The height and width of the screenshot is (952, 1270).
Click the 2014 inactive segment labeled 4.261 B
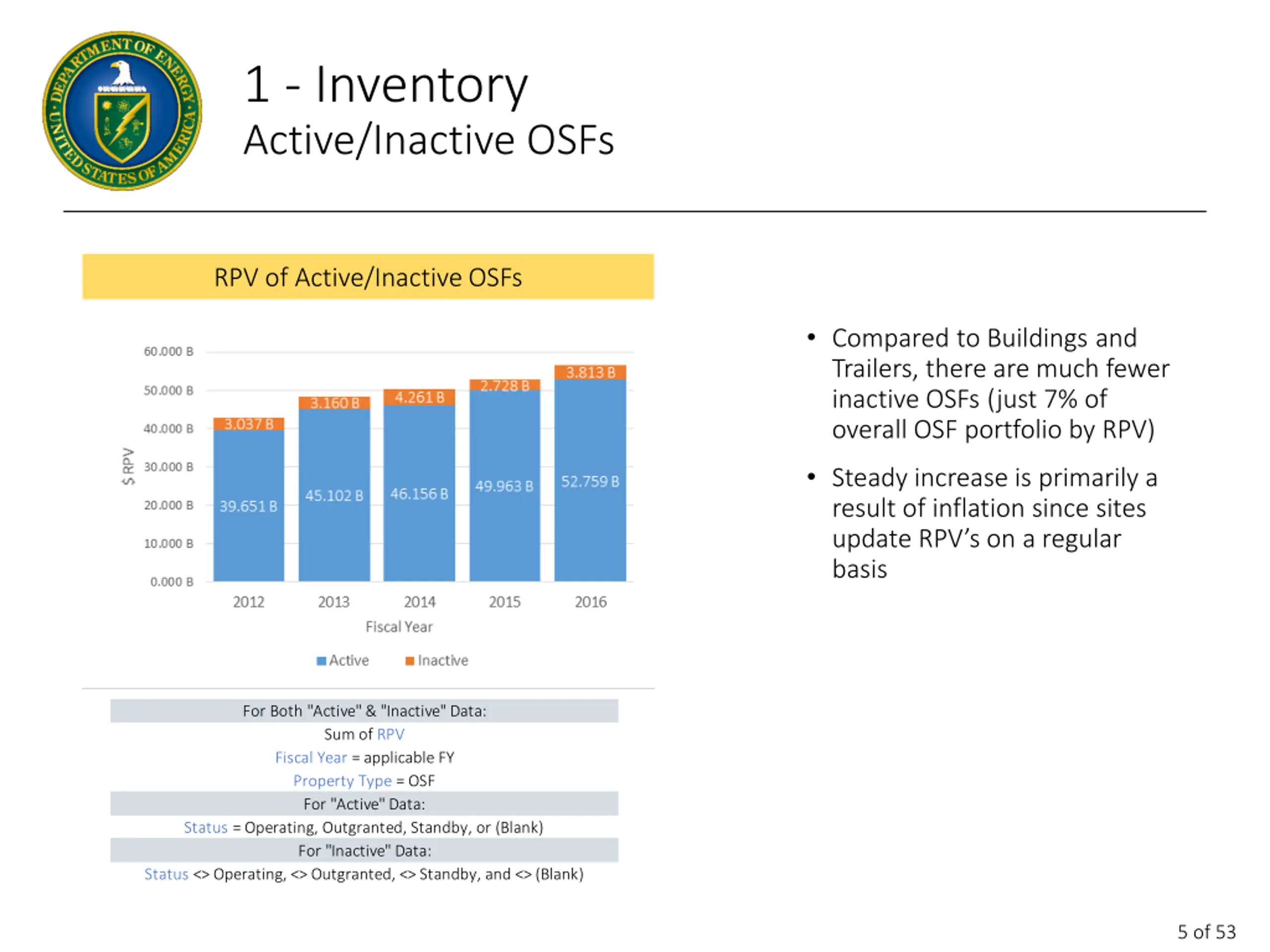point(419,397)
